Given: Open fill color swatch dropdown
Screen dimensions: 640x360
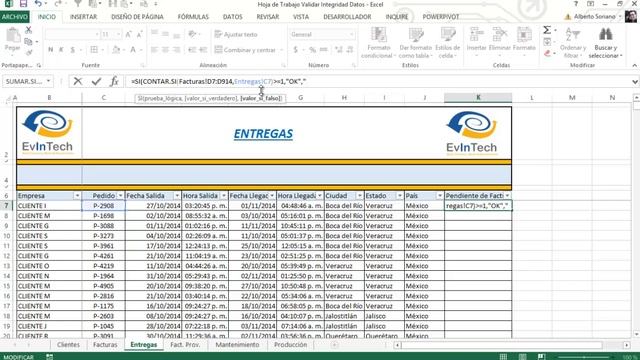Looking at the screenshot, I should pyautogui.click(x=124, y=50).
